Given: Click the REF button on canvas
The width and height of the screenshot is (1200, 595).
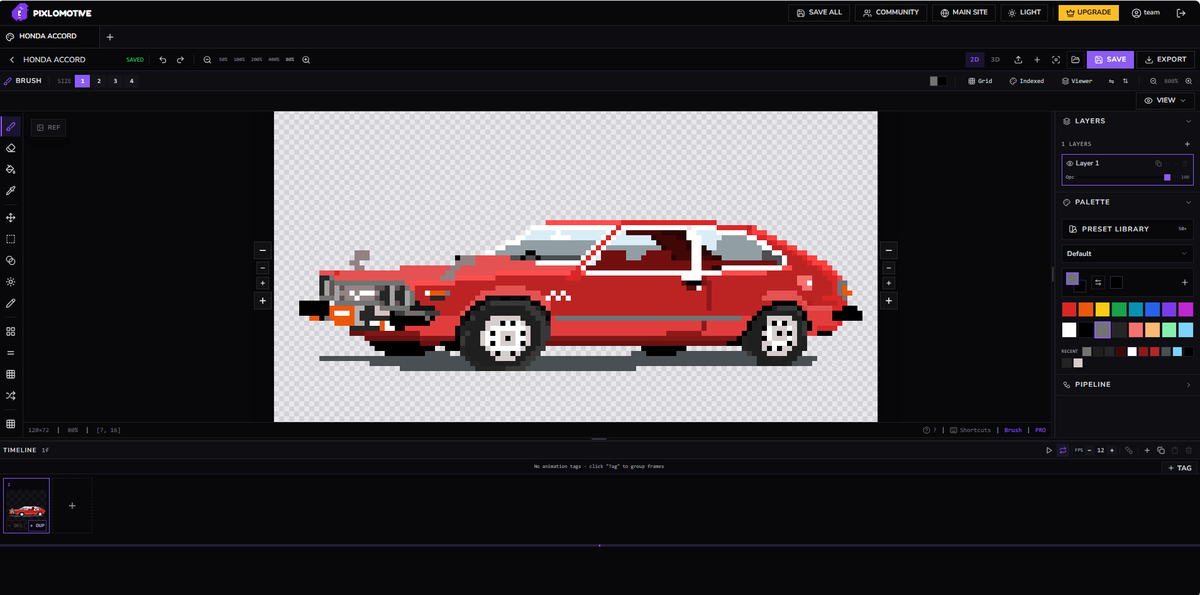Looking at the screenshot, I should click(48, 127).
